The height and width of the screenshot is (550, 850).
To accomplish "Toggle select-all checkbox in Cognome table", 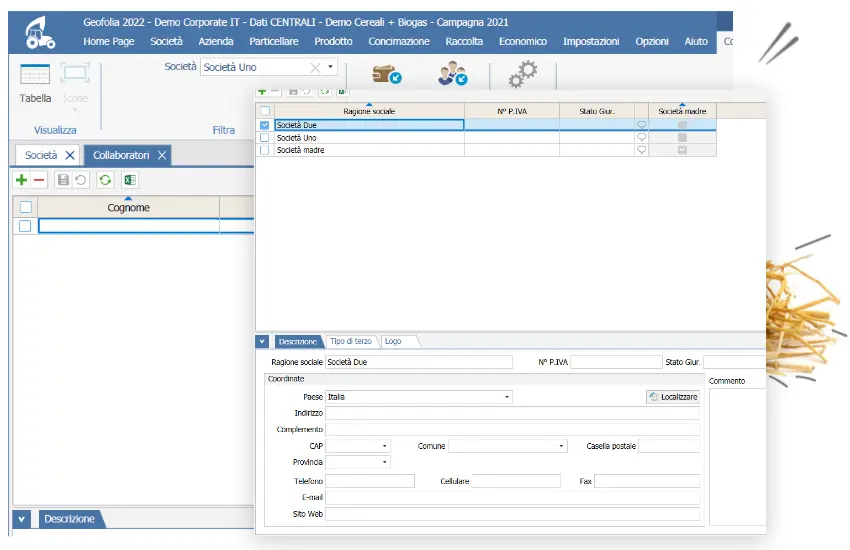I will pos(25,207).
